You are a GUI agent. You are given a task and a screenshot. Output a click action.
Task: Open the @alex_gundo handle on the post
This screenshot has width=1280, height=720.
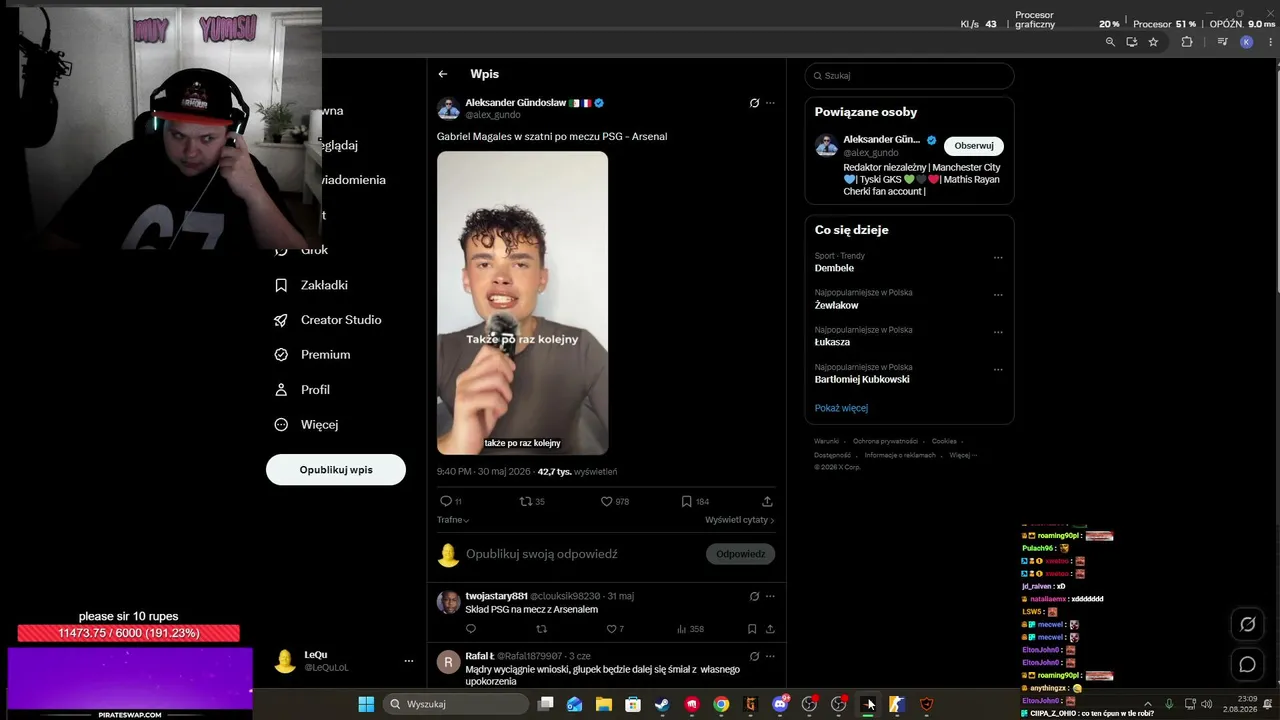click(493, 115)
